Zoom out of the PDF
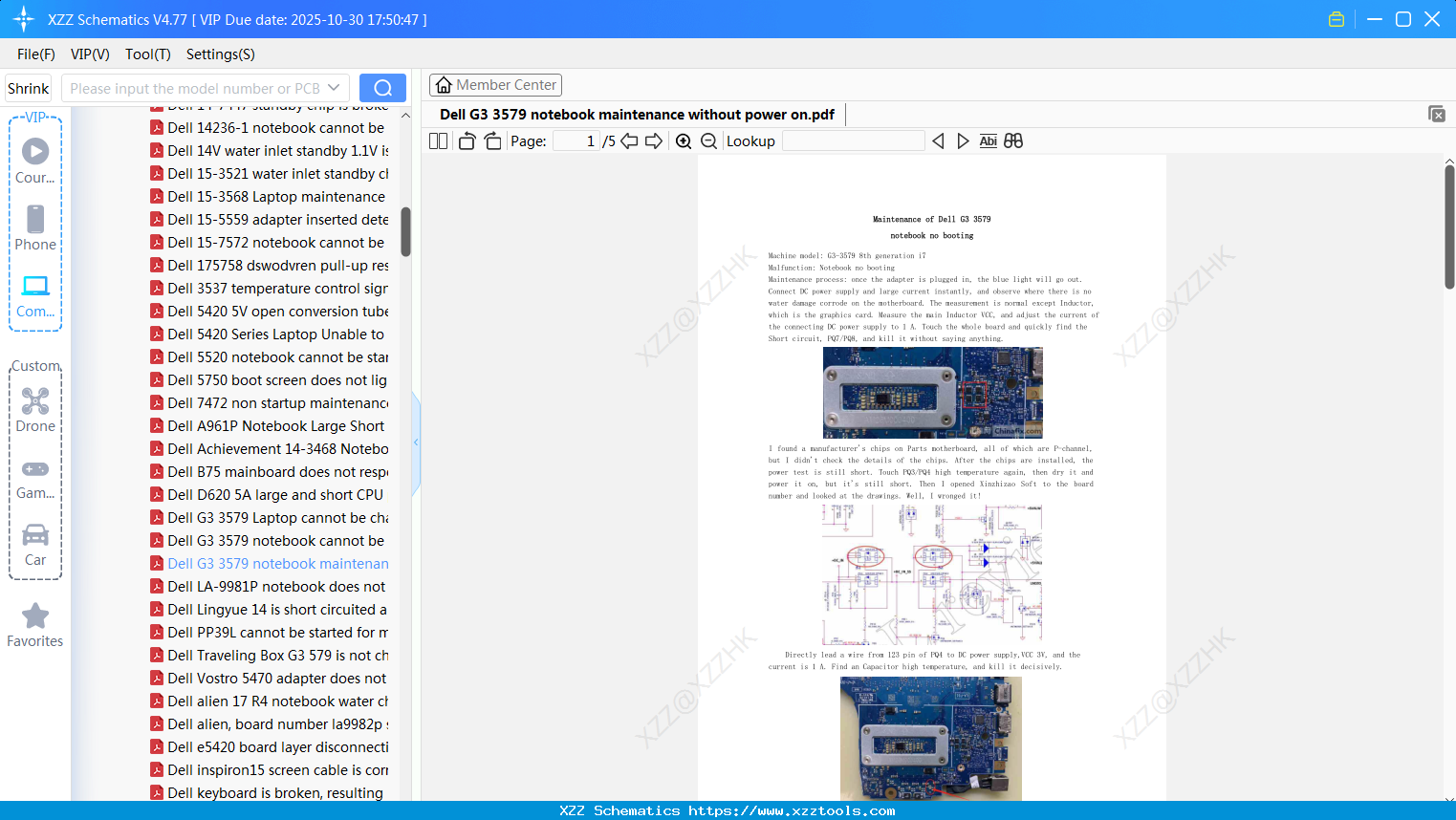The image size is (1456, 820). (708, 141)
